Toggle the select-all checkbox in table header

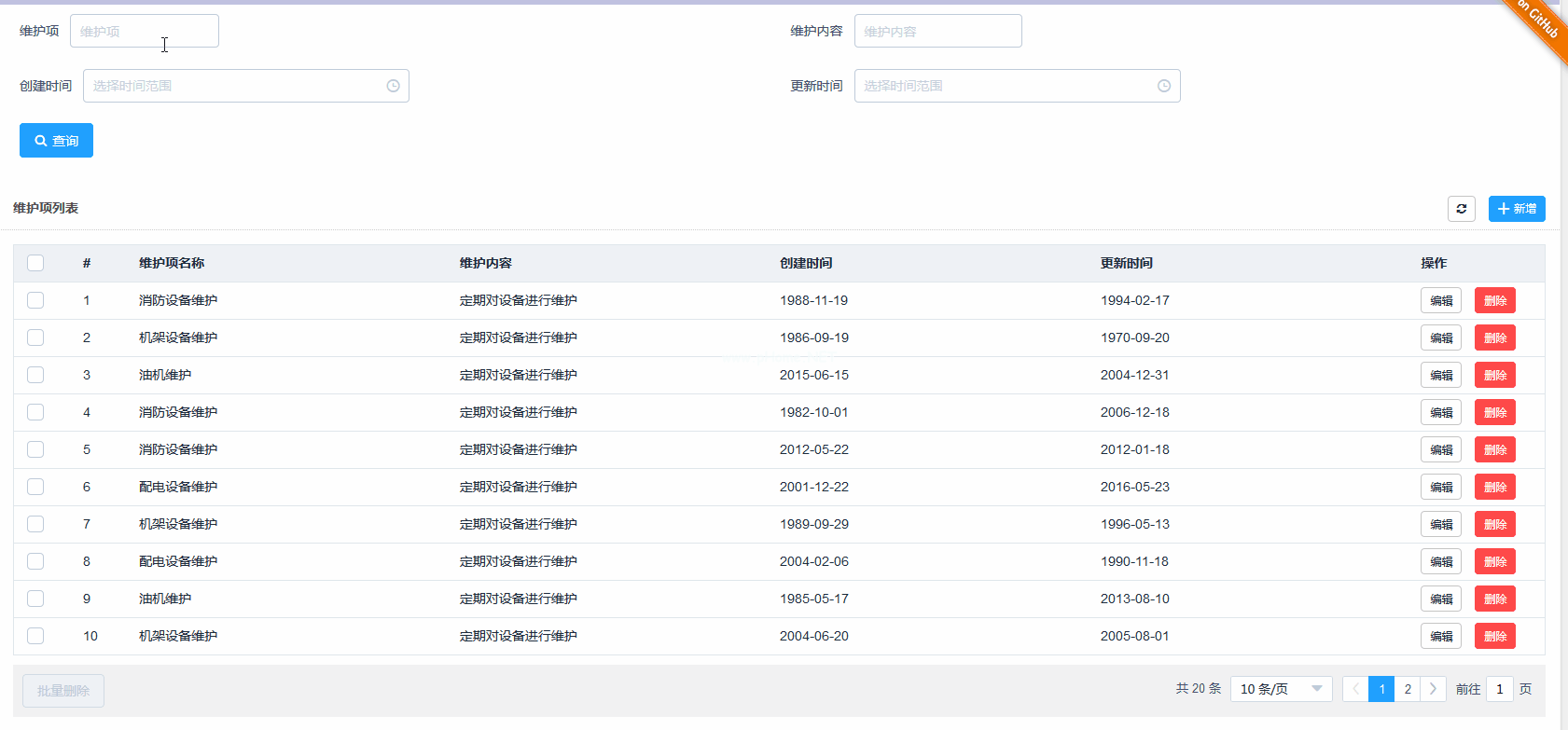tap(35, 263)
